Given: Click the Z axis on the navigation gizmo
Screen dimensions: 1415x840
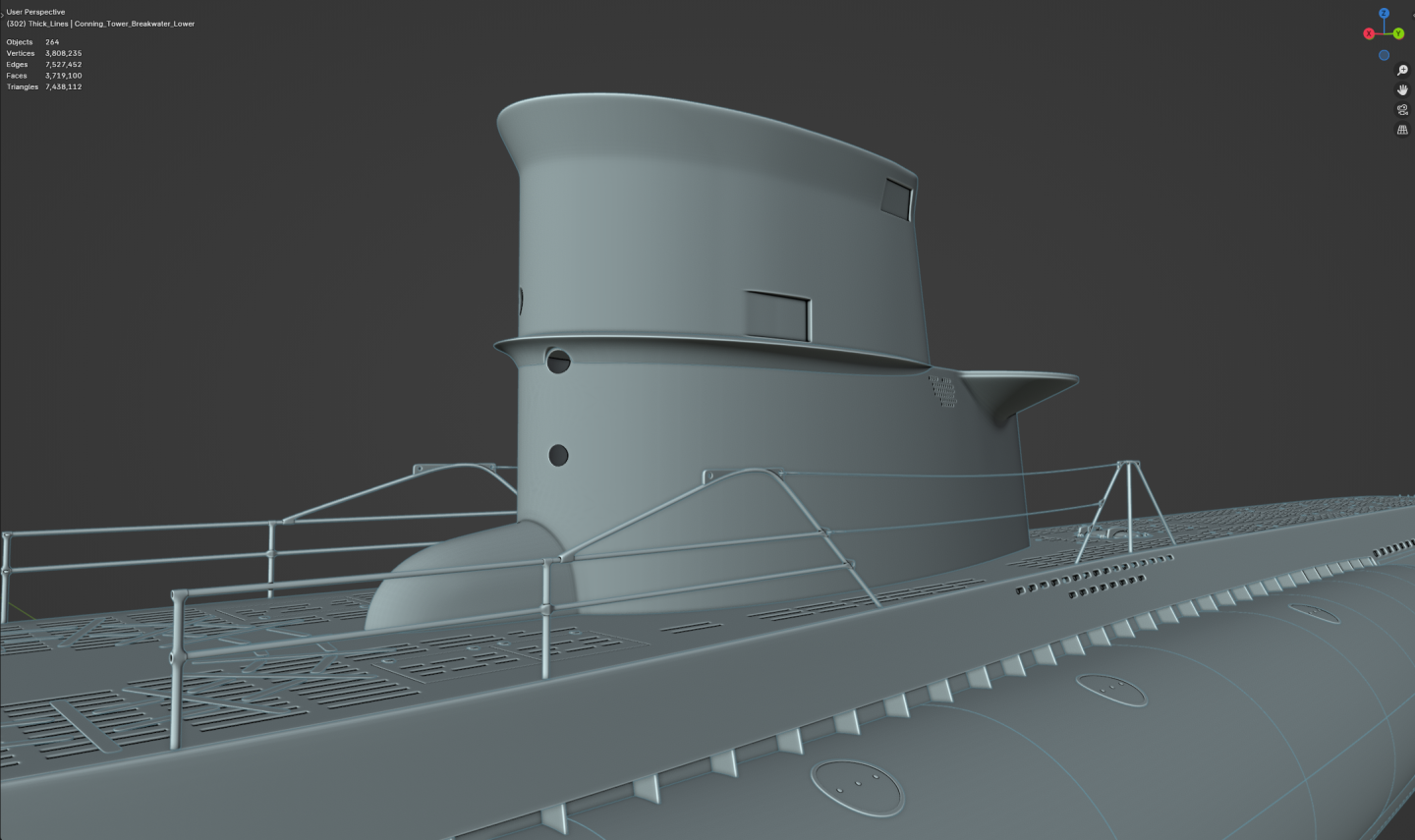Looking at the screenshot, I should coord(1384,14).
